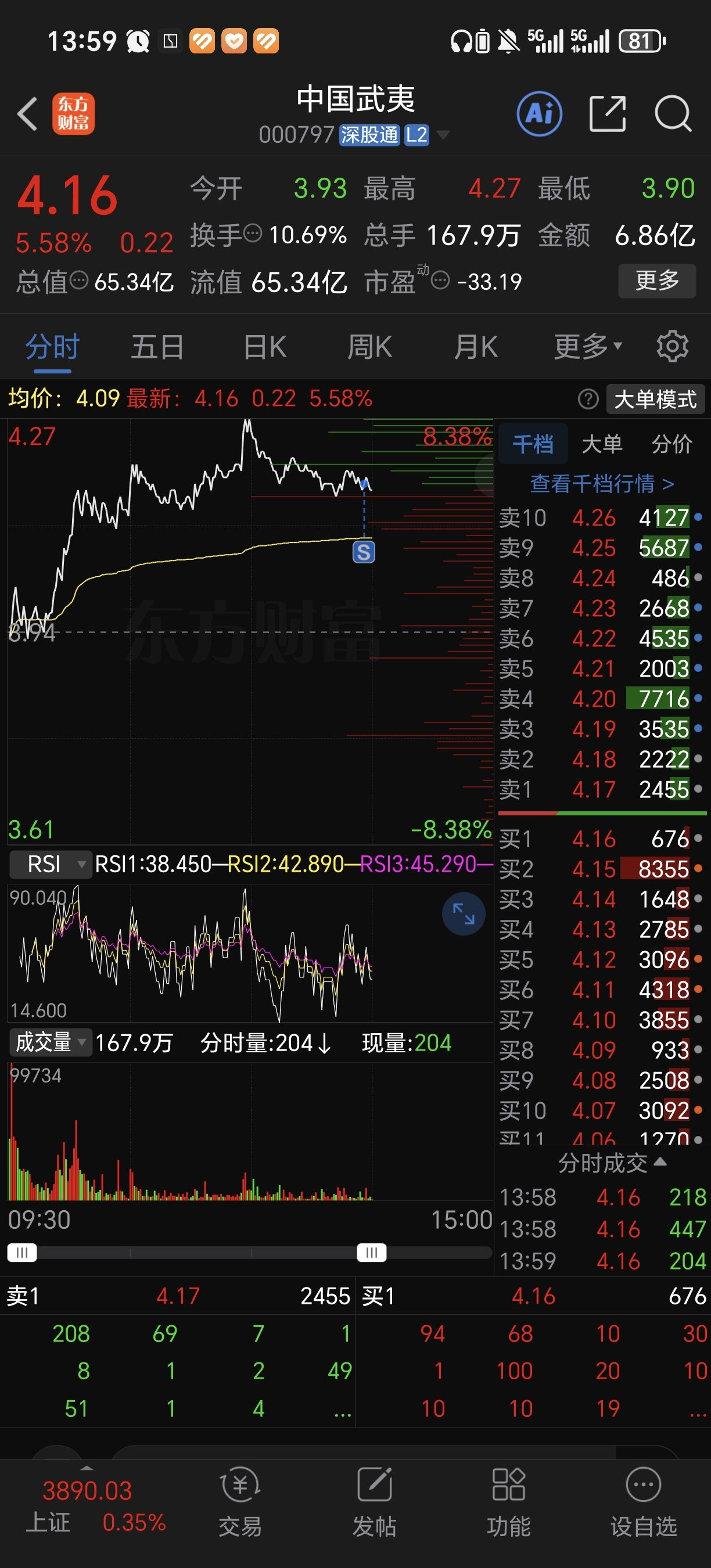Expand 上证 index bar arrow
Viewport: 711px width, 1568px height.
87,1468
